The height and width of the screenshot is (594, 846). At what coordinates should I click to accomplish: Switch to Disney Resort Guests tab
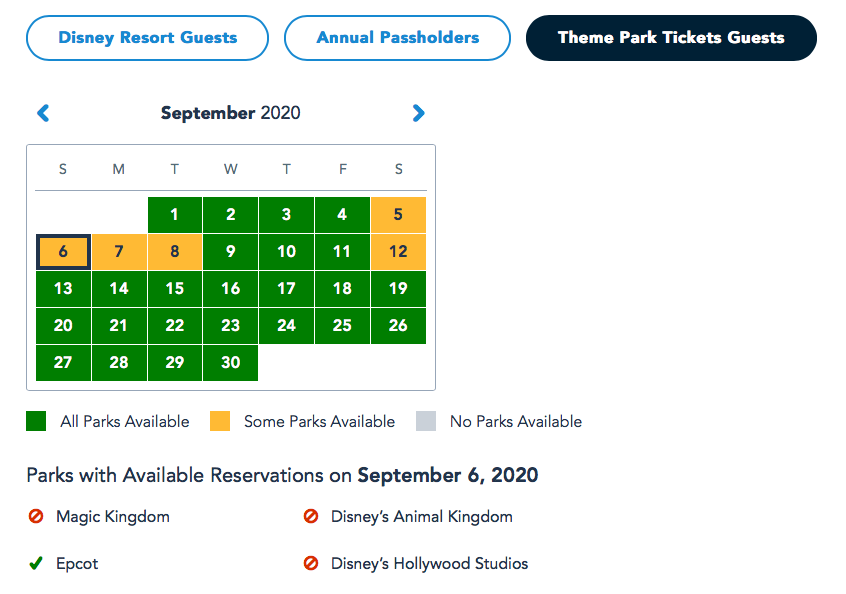point(148,39)
